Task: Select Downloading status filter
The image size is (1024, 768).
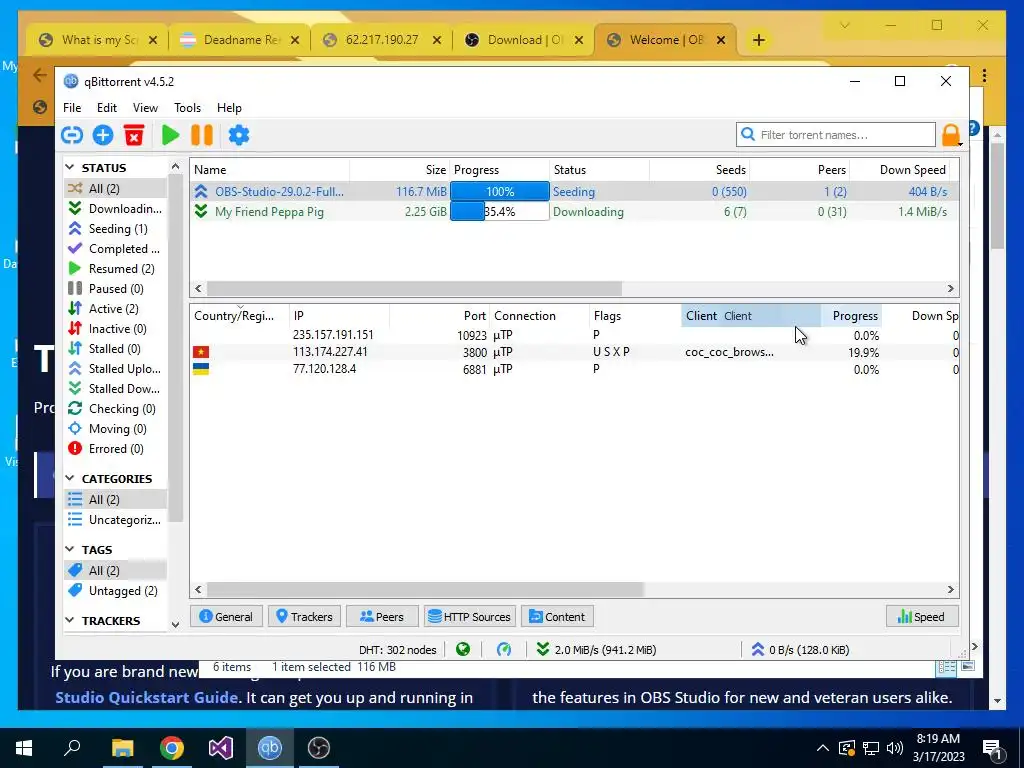Action: click(116, 208)
